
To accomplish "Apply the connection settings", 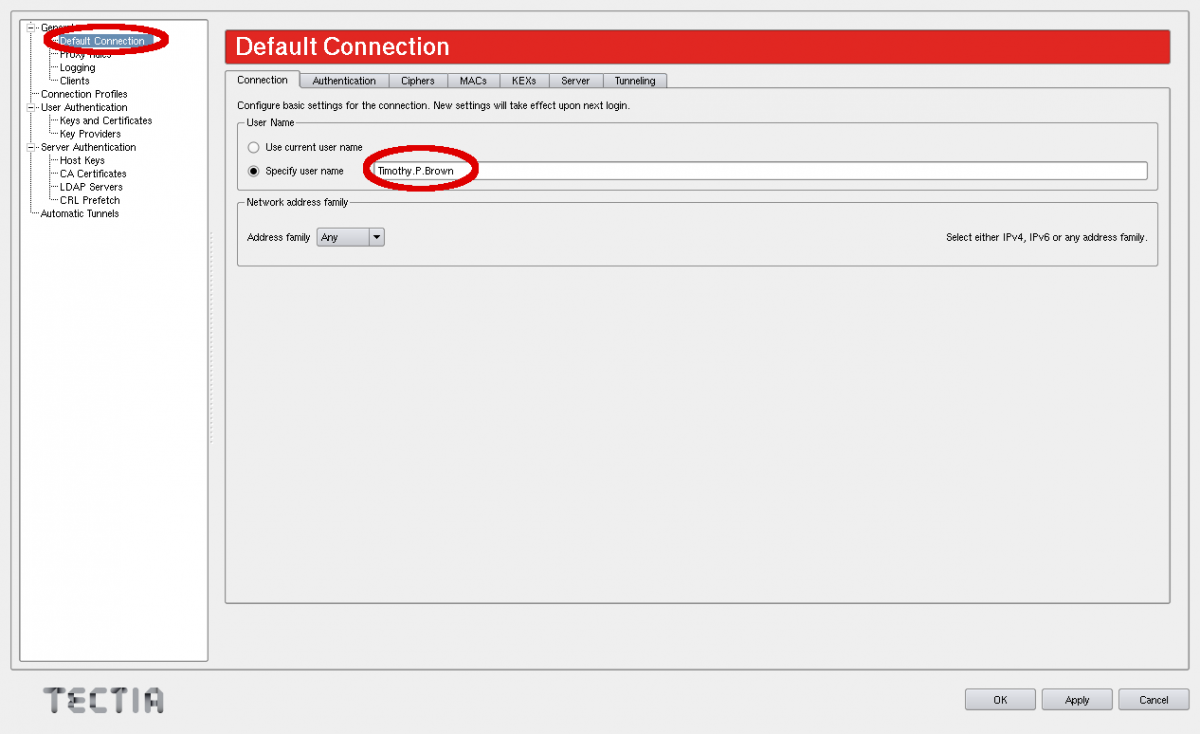I will point(1077,700).
